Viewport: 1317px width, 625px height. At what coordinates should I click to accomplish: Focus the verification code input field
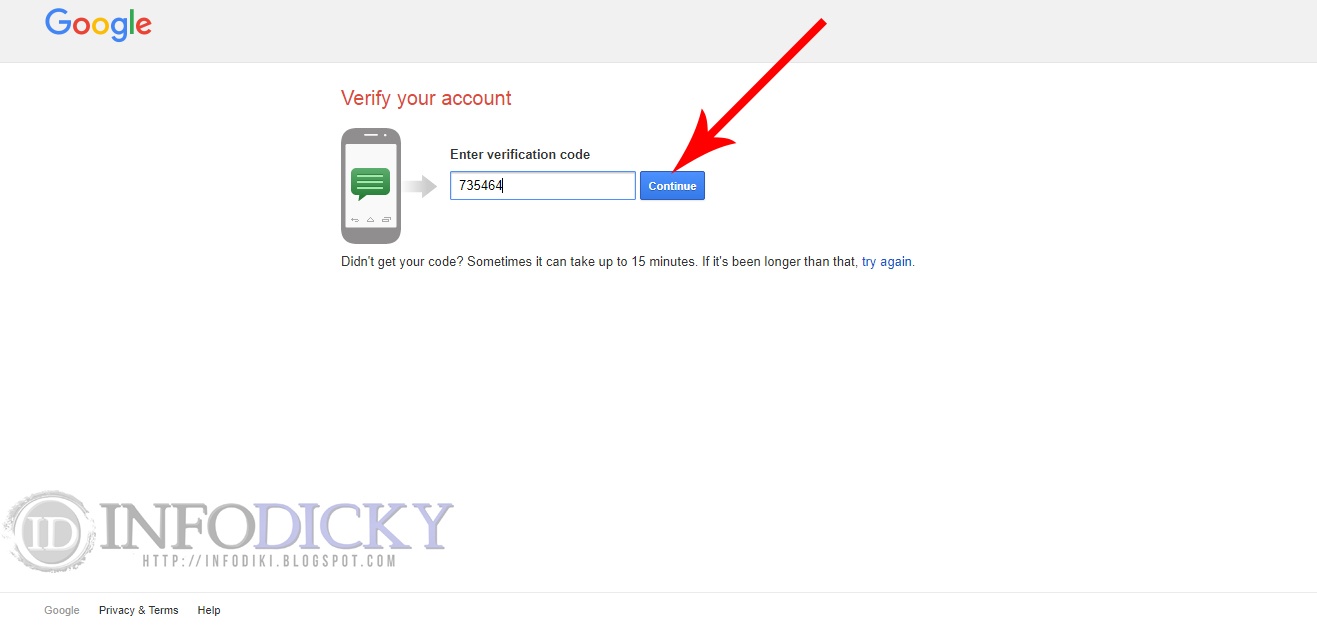[543, 186]
